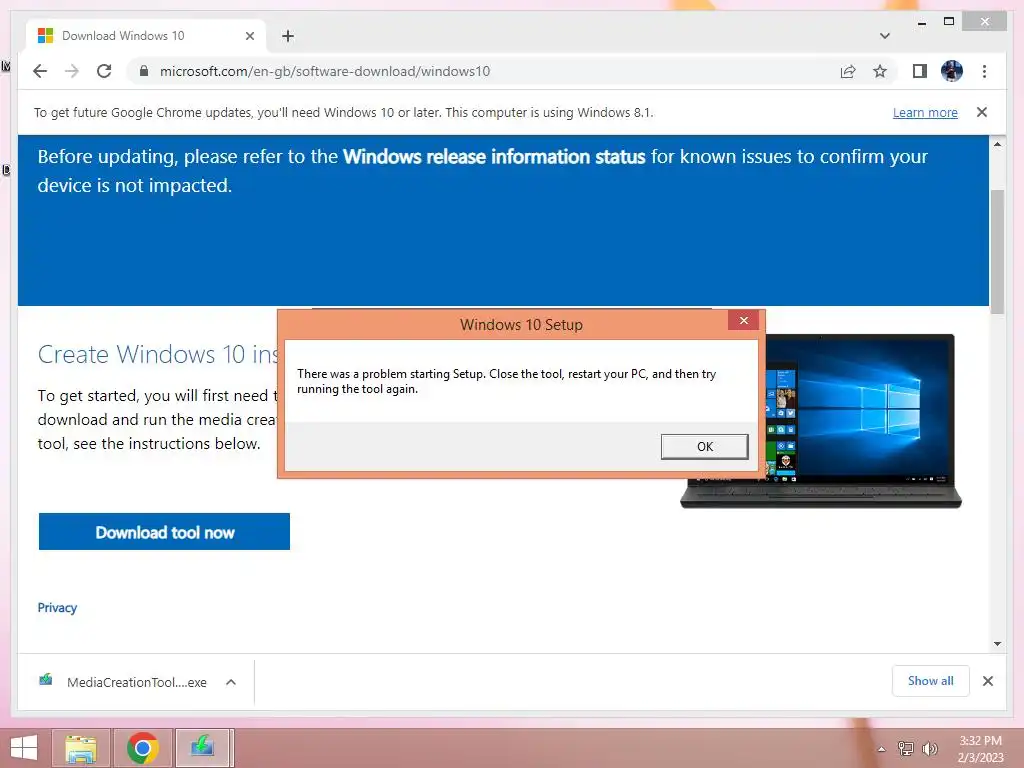Click the address bar URL

(325, 71)
